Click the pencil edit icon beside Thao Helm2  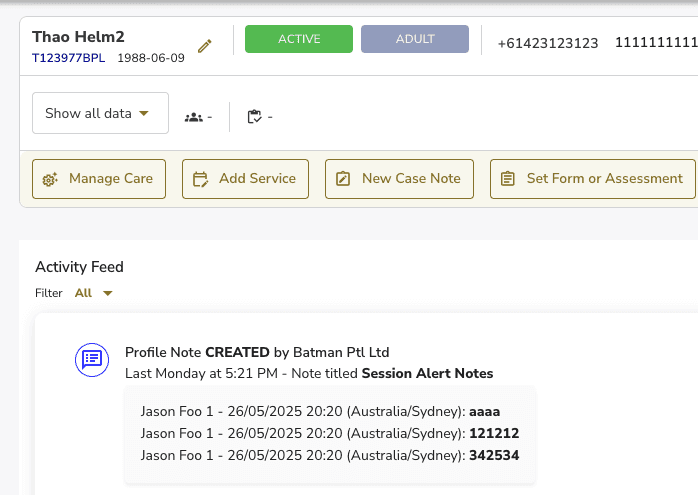(205, 46)
